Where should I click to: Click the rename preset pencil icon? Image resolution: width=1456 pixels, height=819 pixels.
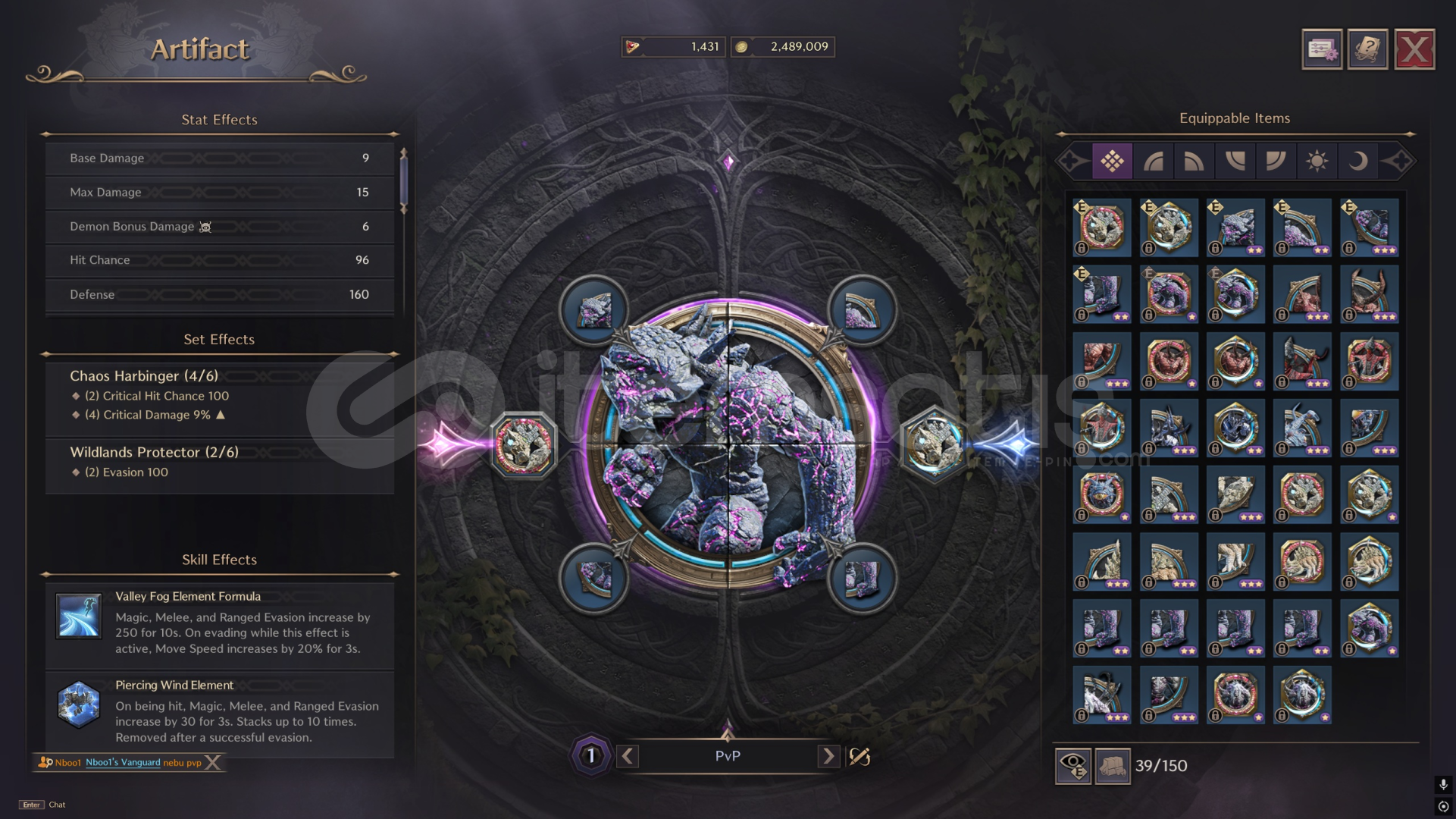[x=860, y=756]
